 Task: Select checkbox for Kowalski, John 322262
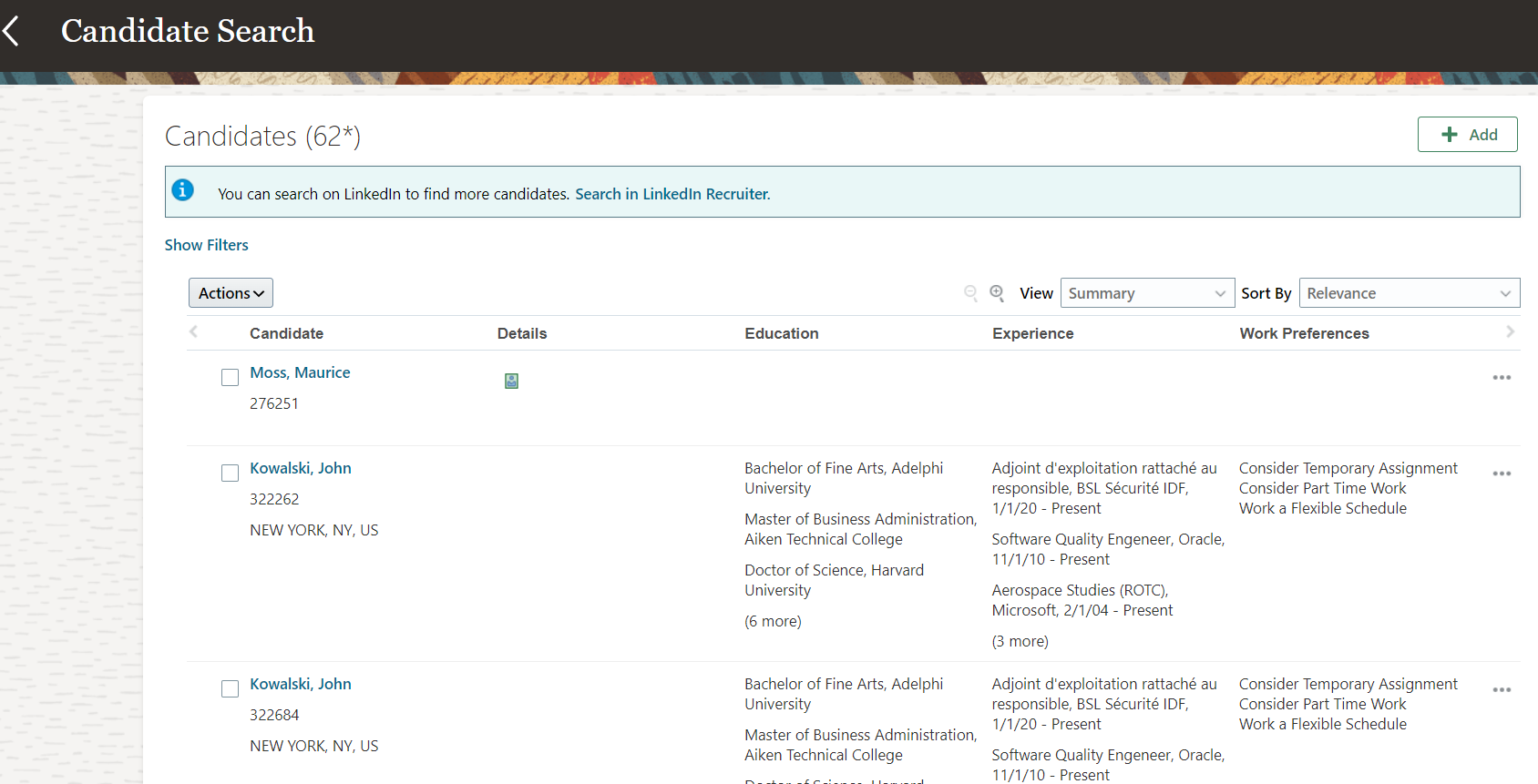[x=230, y=473]
